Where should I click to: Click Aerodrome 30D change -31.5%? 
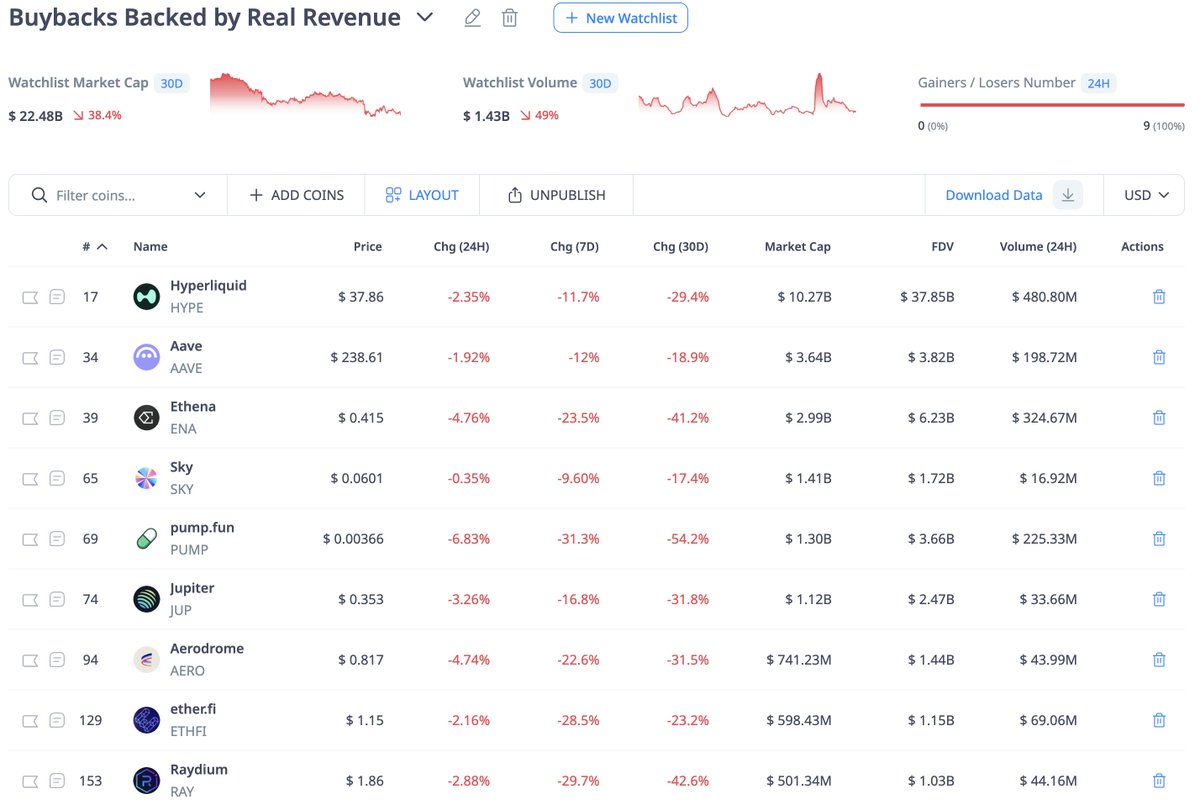(688, 660)
